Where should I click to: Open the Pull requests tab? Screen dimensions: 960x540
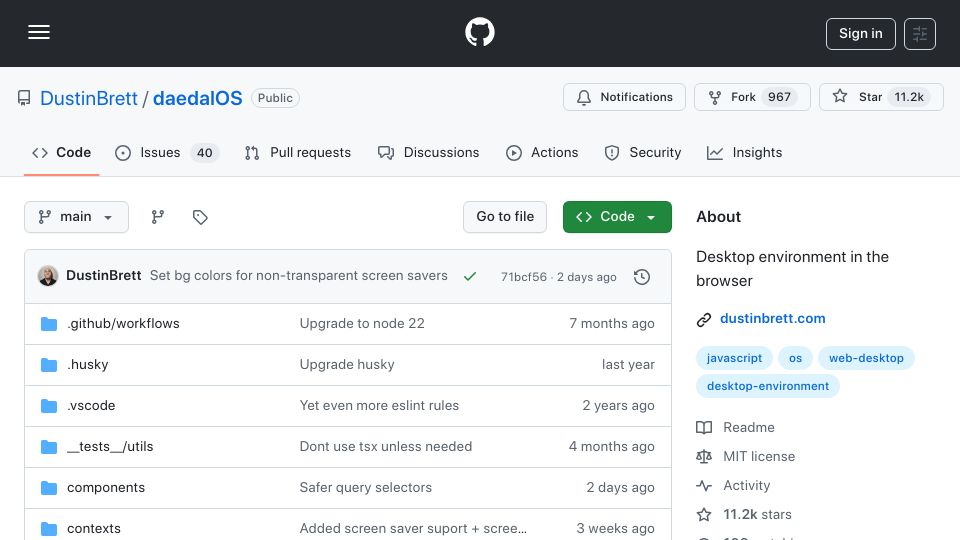pyautogui.click(x=298, y=152)
